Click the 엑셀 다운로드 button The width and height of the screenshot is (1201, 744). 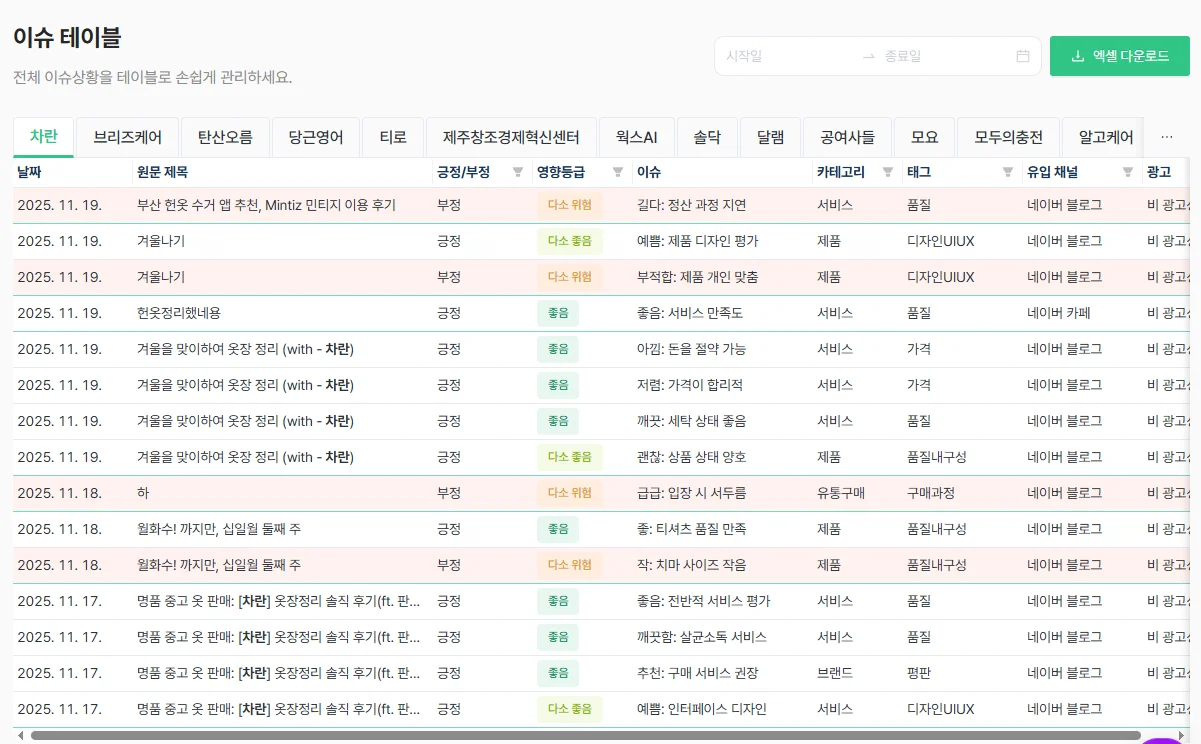[x=1119, y=56]
